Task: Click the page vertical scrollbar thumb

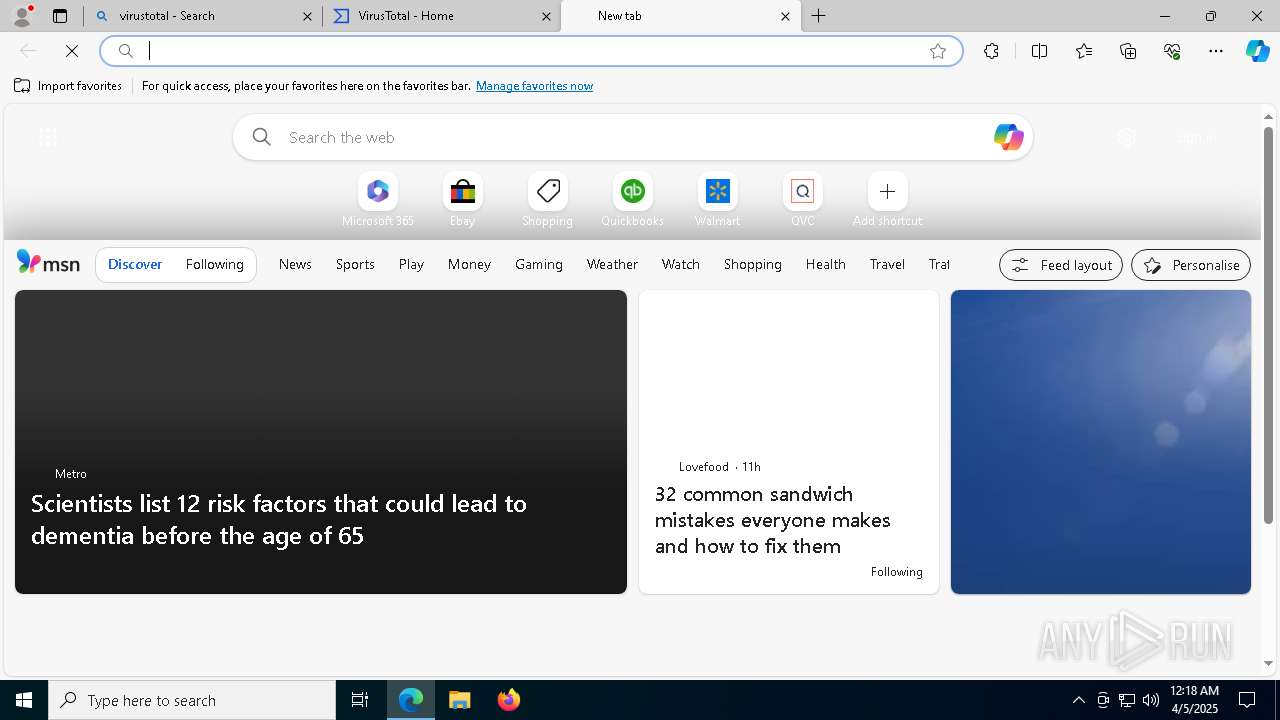Action: tap(1269, 325)
